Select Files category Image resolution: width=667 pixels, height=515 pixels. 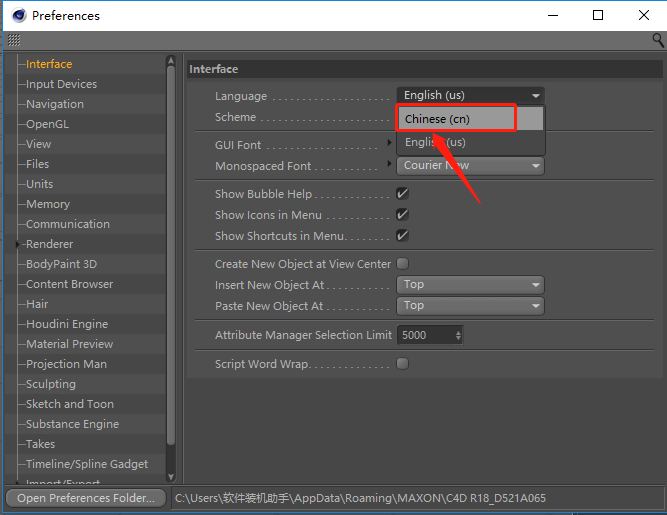(x=37, y=164)
